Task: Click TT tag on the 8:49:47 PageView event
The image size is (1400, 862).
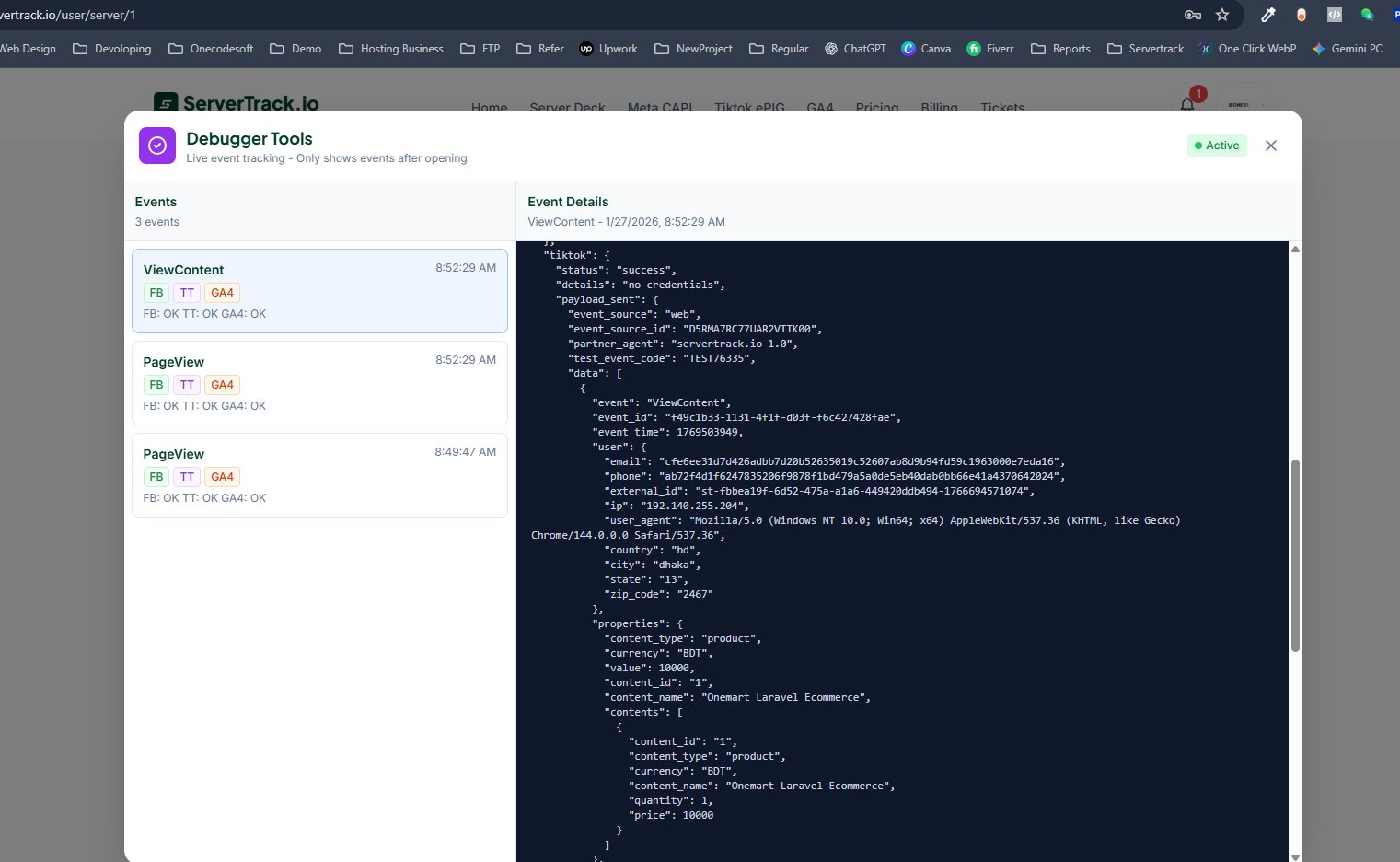Action: (187, 477)
